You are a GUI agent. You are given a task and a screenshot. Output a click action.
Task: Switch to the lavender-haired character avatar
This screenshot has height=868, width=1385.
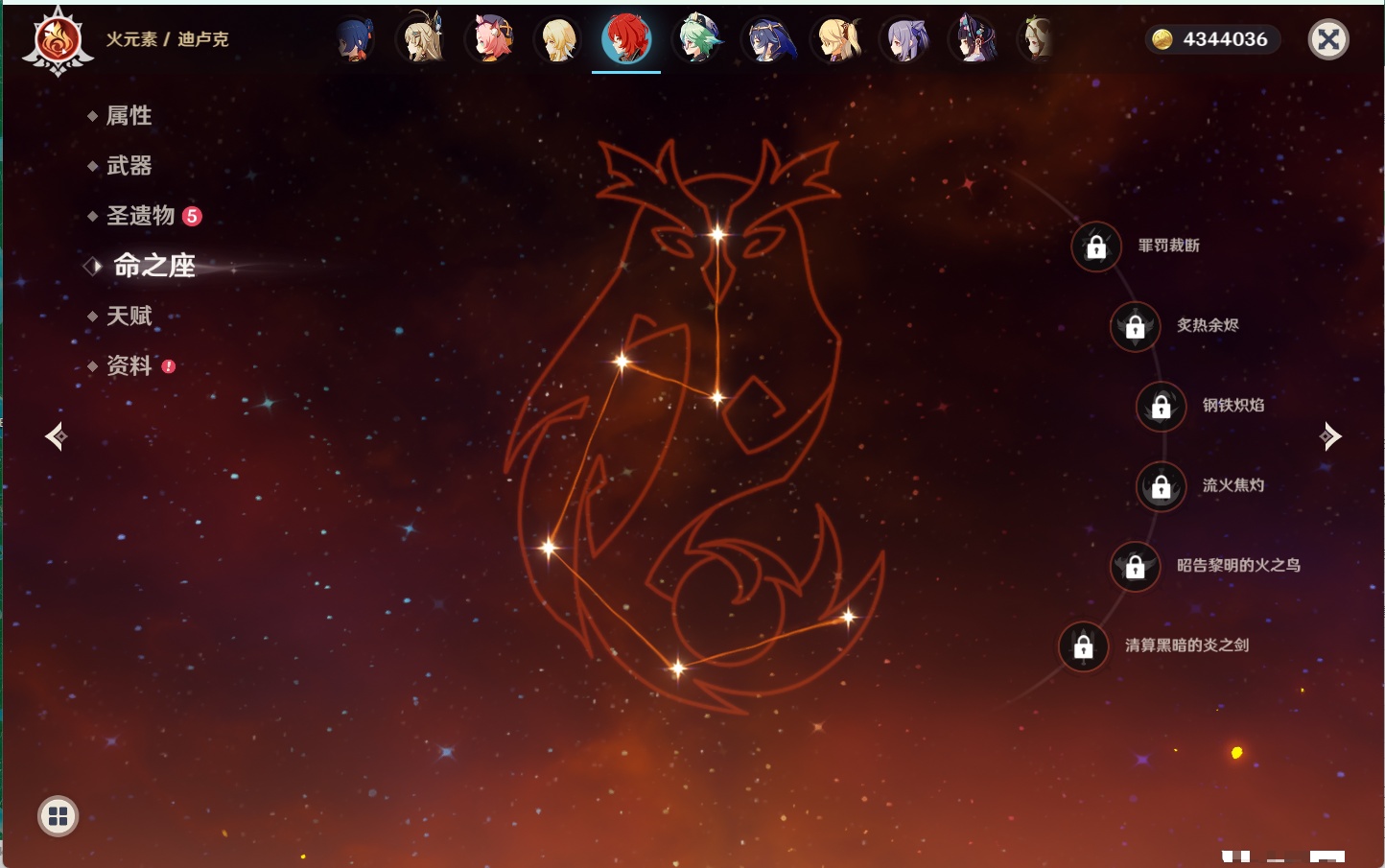coord(905,39)
